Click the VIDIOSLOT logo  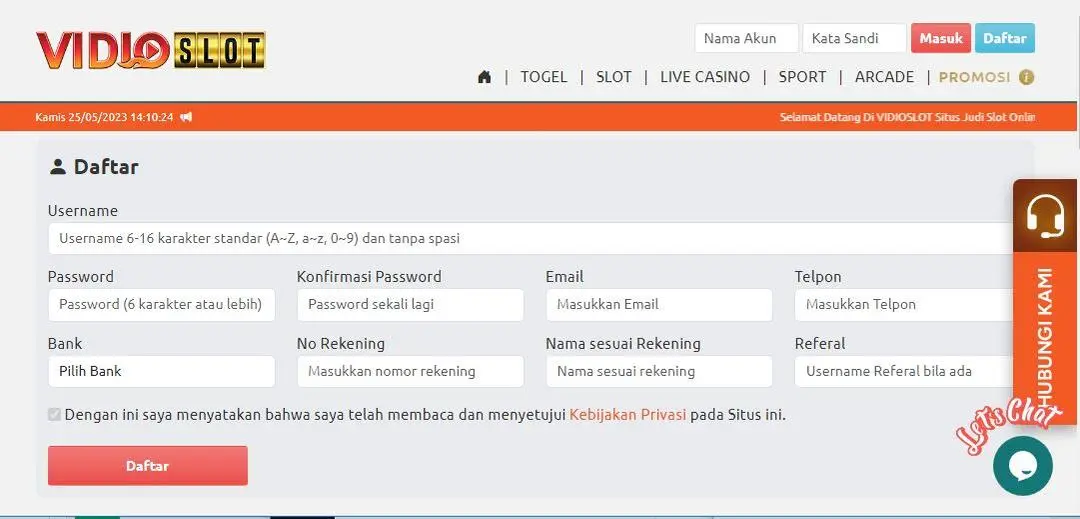pos(151,50)
